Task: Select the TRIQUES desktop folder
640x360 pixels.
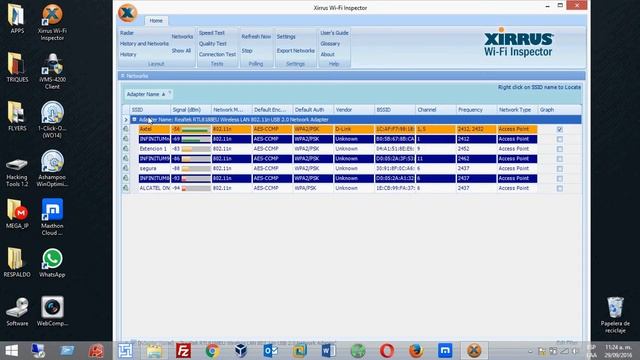Action: 17,67
